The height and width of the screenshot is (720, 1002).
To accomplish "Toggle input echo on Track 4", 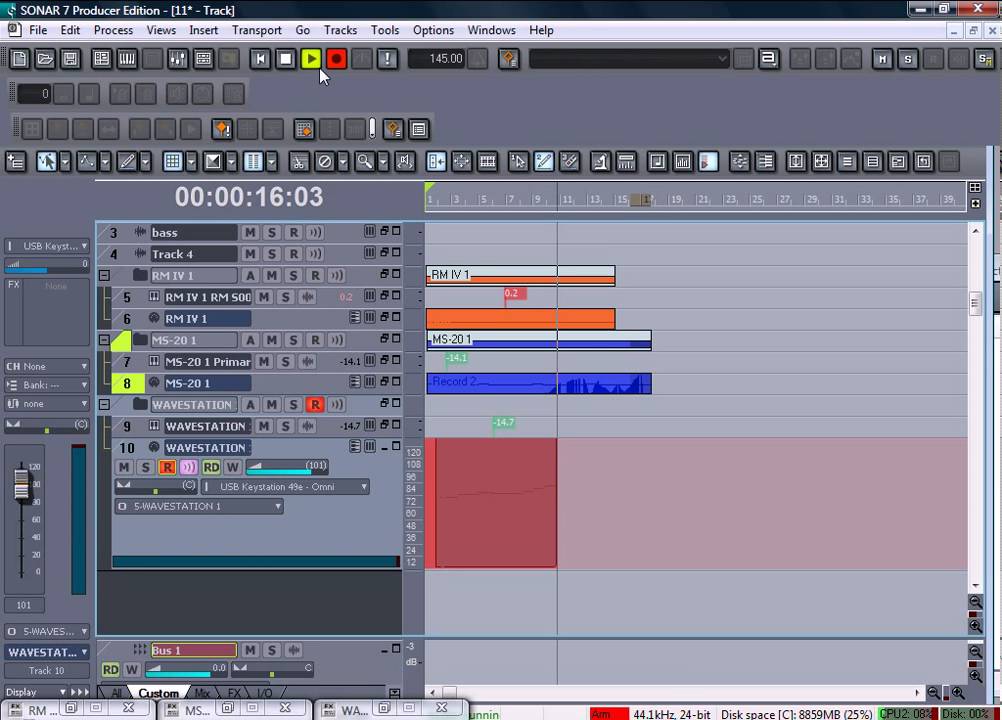I will tap(315, 254).
